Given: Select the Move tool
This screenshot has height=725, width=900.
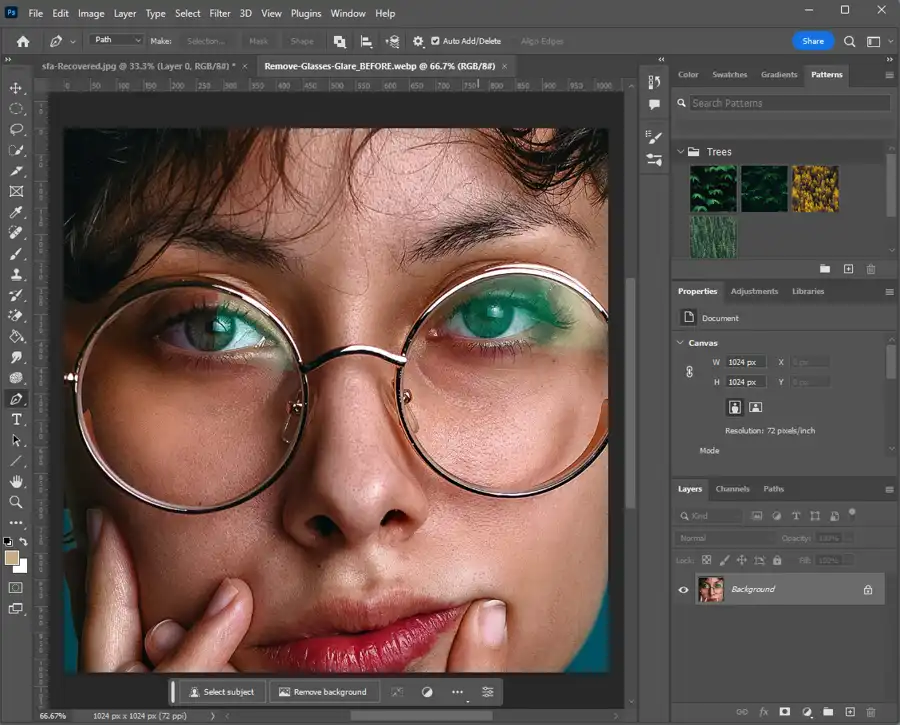Looking at the screenshot, I should [x=16, y=88].
